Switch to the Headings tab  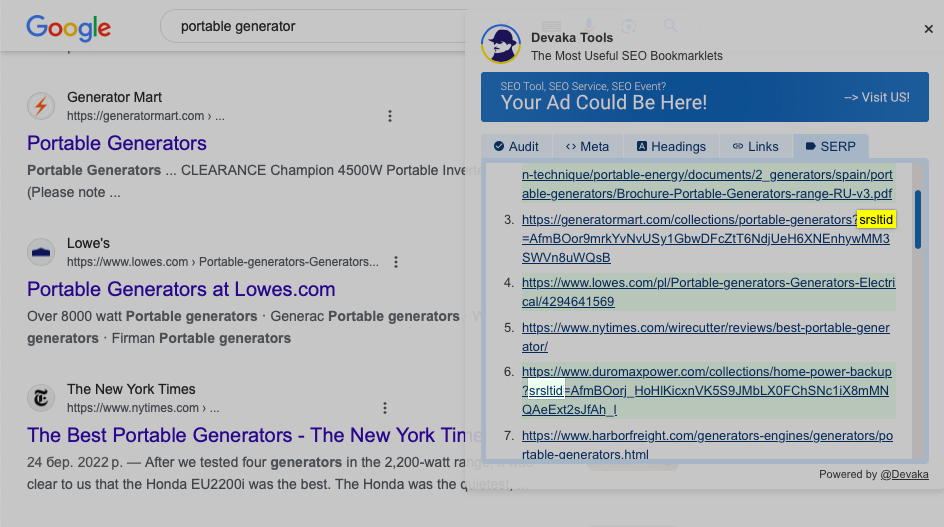671,146
